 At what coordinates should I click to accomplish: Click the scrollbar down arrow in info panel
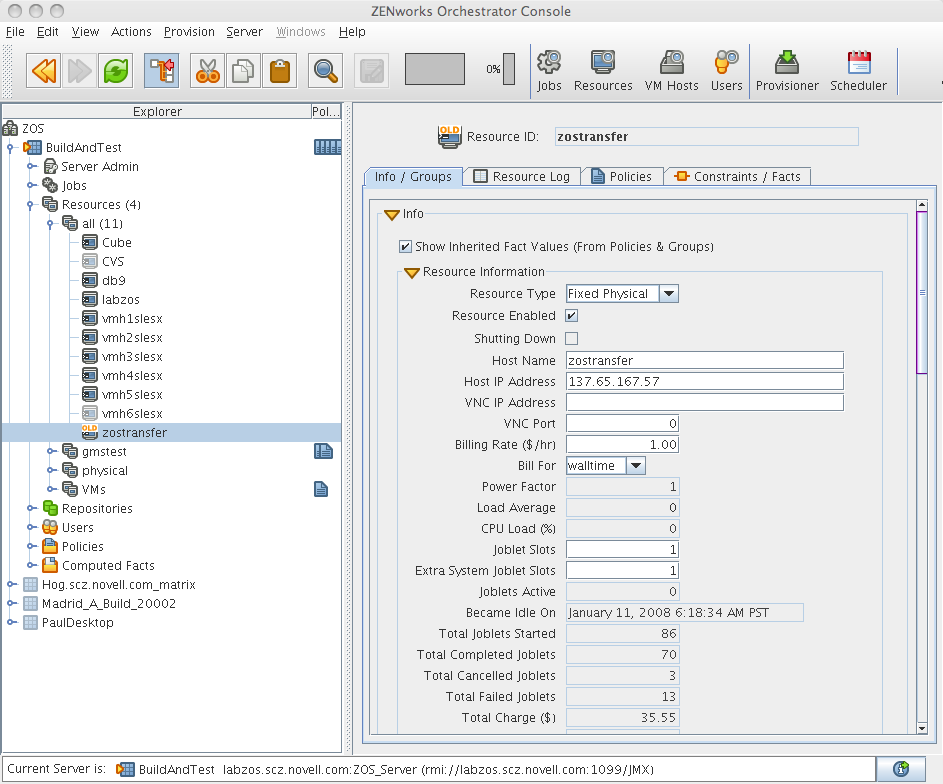[x=922, y=728]
